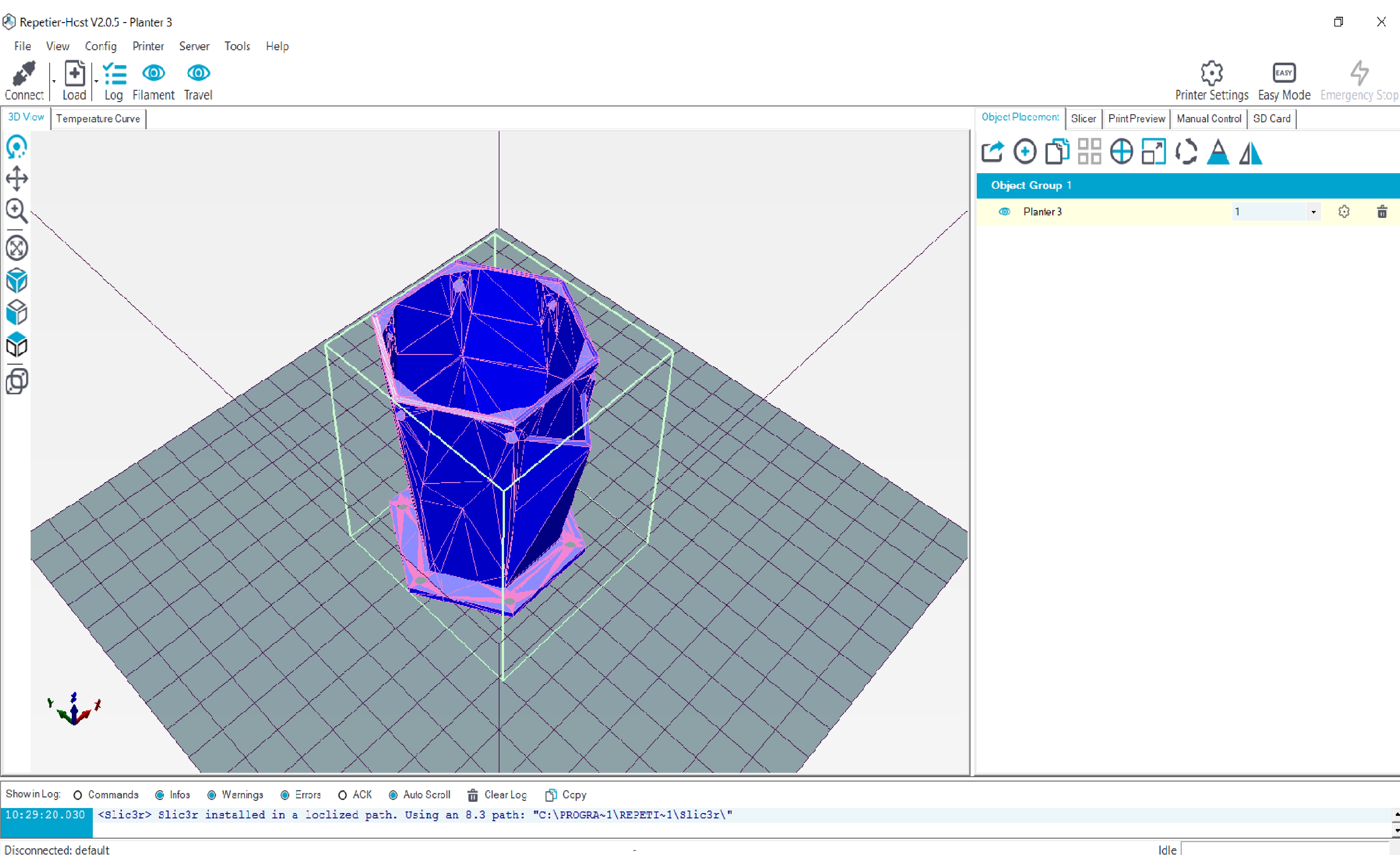Open the Server menu
Image resolution: width=1400 pixels, height=855 pixels.
pos(194,46)
